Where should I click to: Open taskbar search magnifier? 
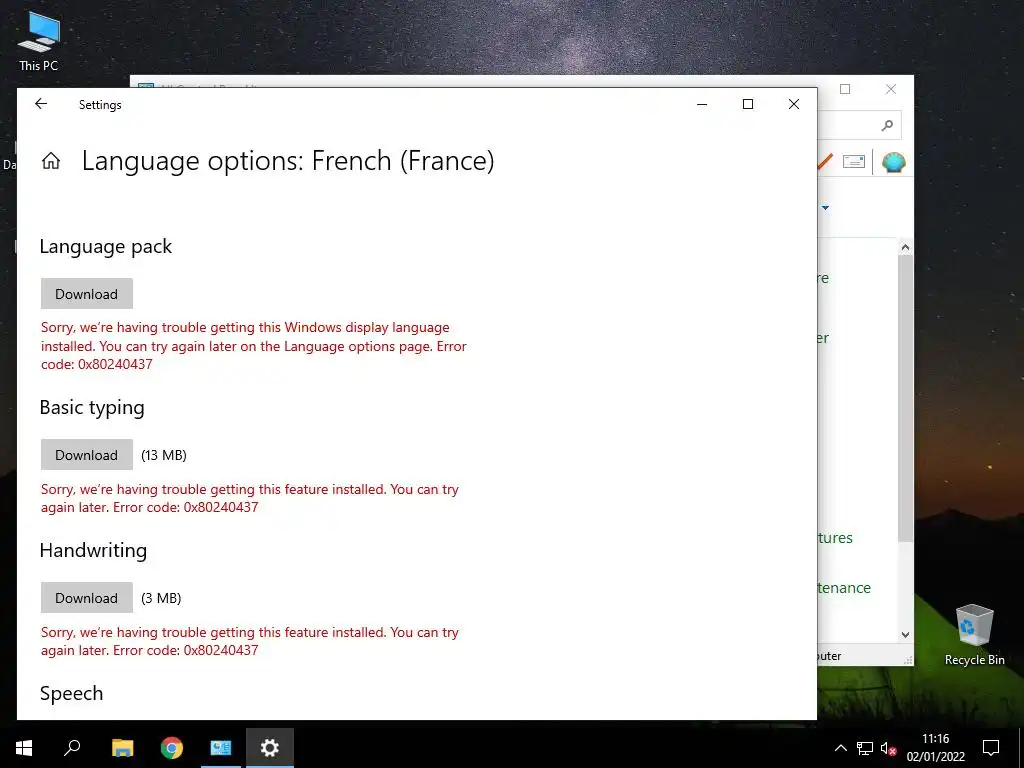point(72,748)
